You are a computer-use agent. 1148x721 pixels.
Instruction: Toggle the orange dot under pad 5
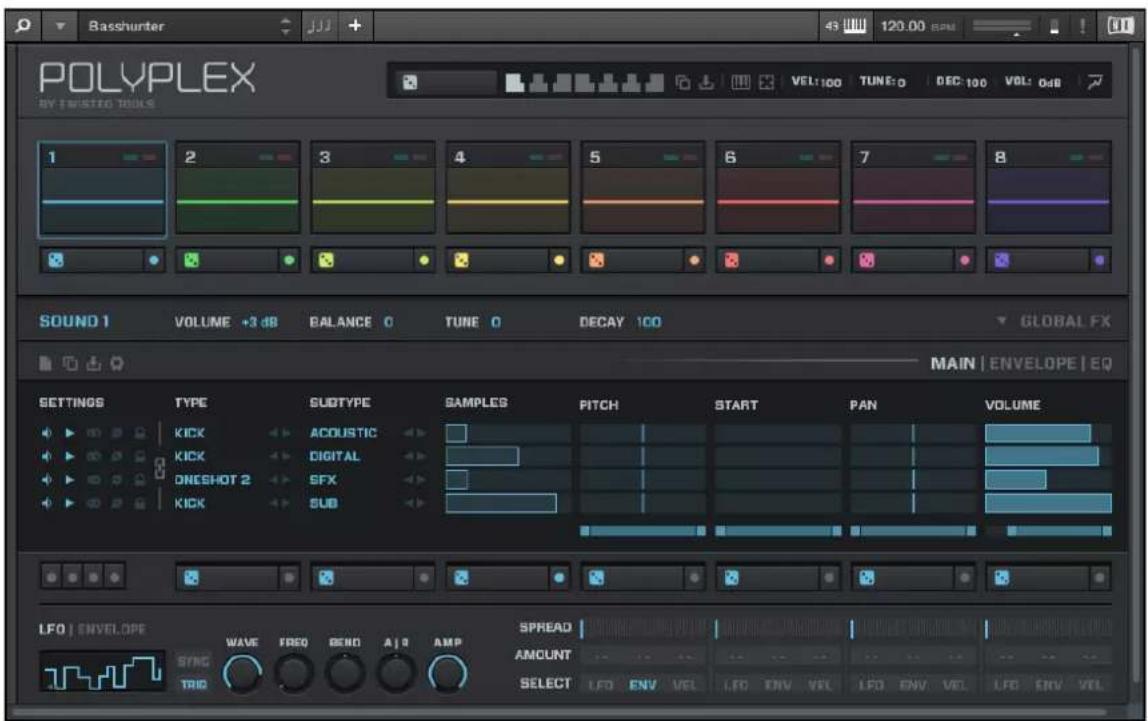pyautogui.click(x=694, y=260)
